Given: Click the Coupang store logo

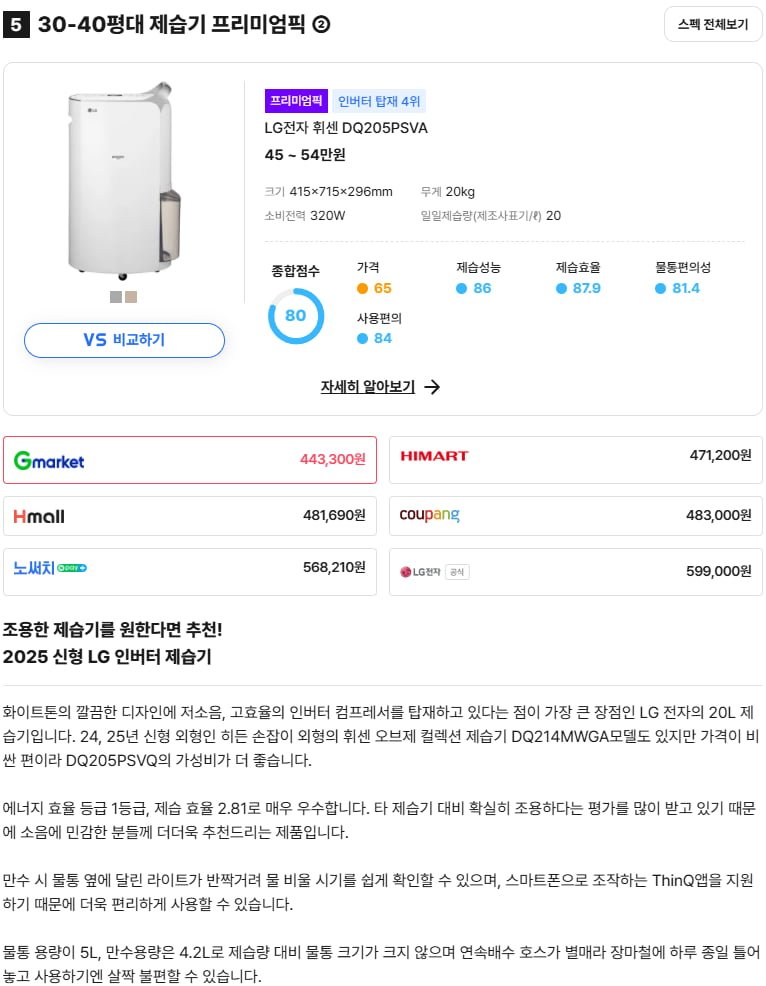Looking at the screenshot, I should [429, 515].
